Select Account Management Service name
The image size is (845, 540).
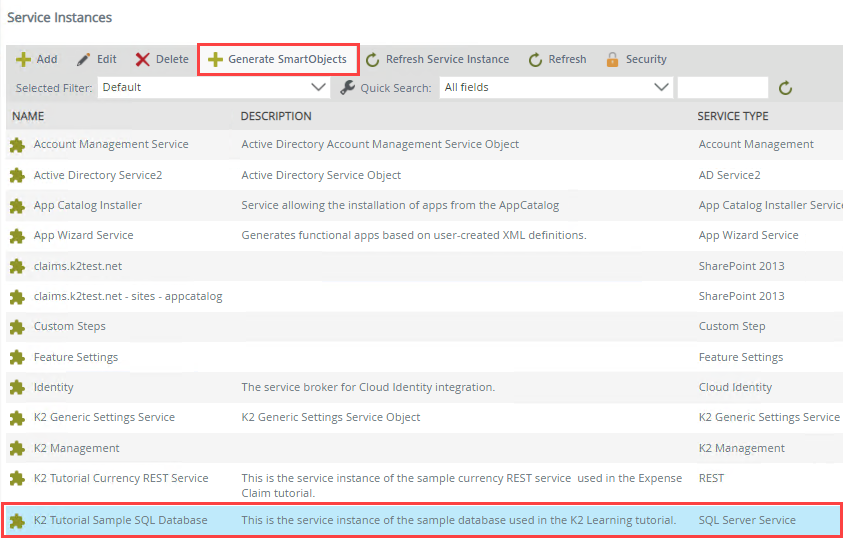[x=111, y=144]
